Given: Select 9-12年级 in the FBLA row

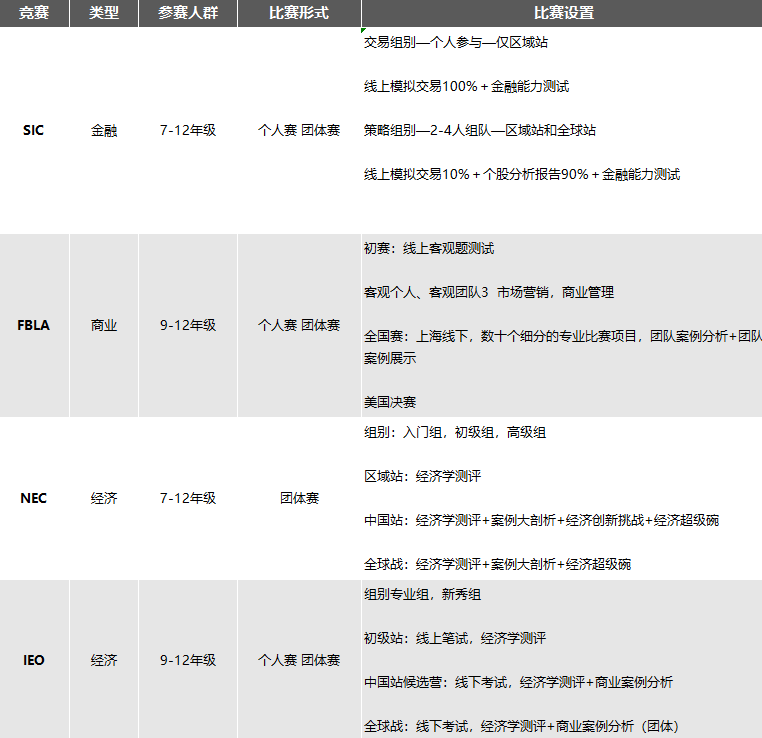Looking at the screenshot, I should coord(188,325).
